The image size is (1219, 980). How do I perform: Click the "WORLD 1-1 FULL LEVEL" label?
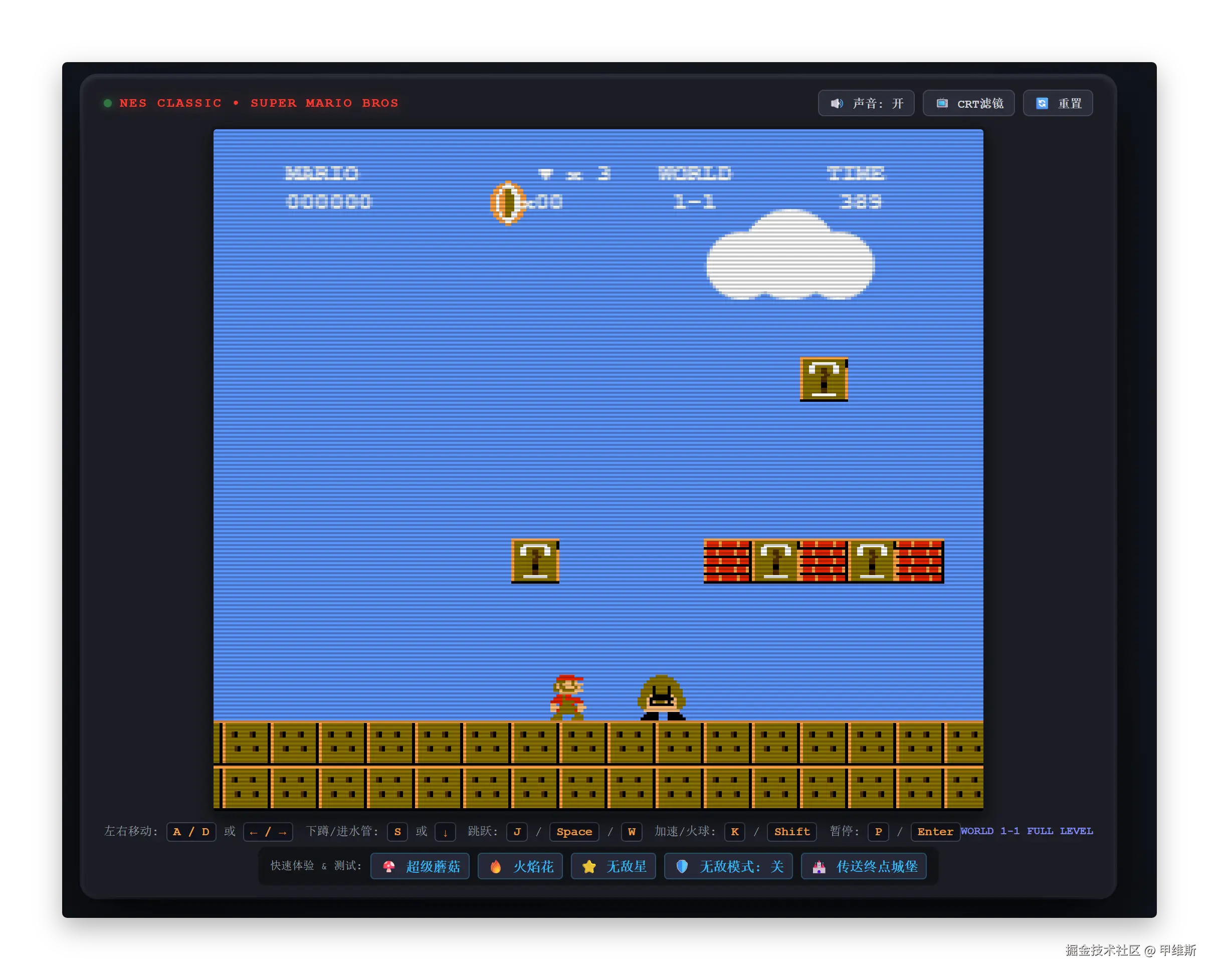pos(1026,831)
